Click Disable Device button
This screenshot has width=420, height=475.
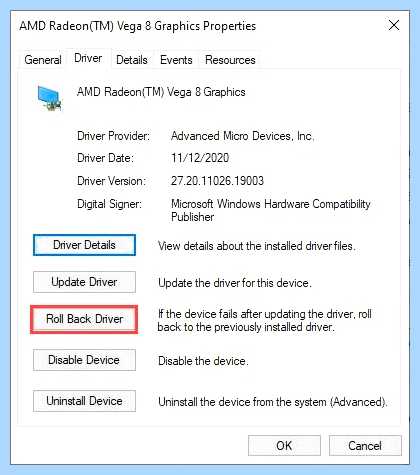(84, 360)
